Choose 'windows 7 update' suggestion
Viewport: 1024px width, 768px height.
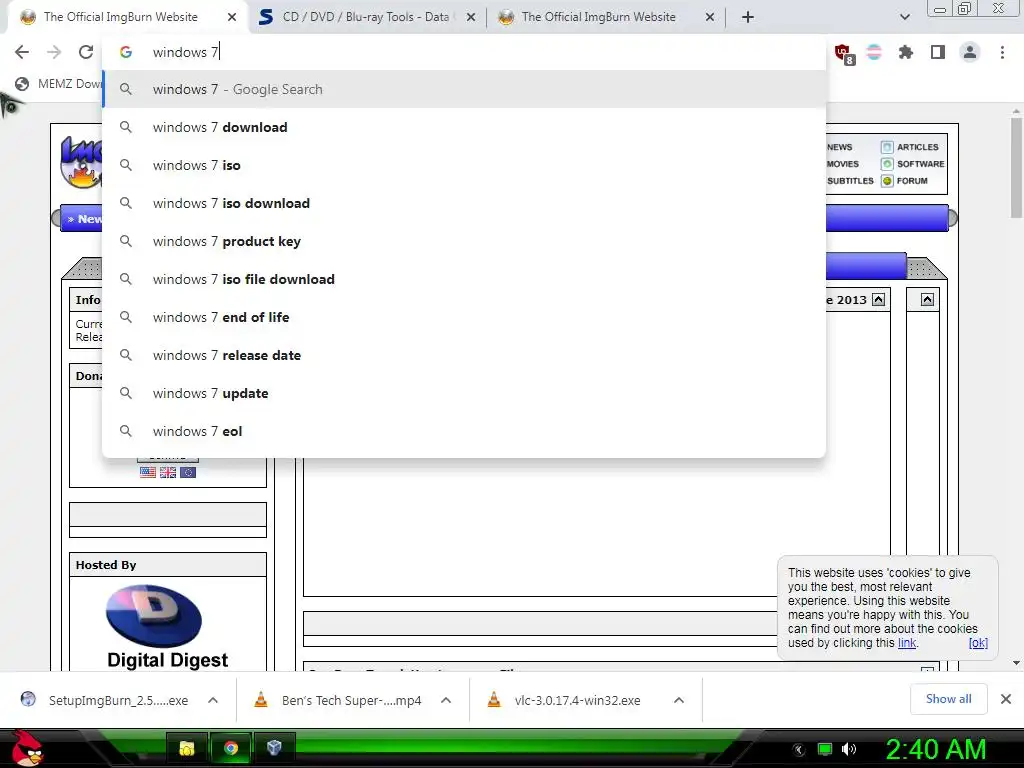pos(464,393)
